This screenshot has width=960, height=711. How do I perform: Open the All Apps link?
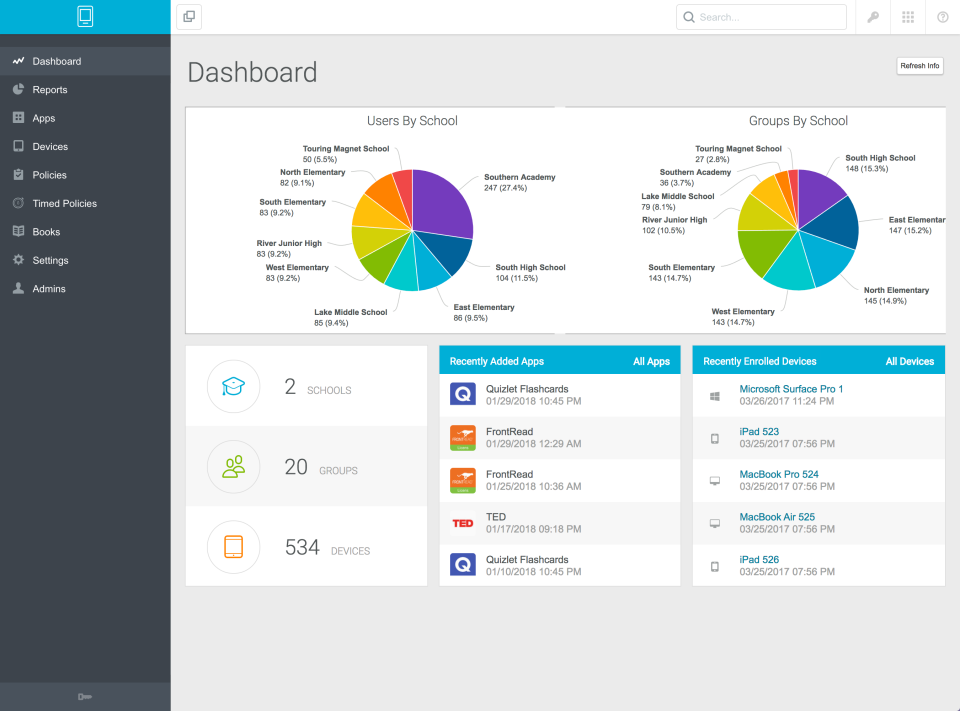[651, 361]
